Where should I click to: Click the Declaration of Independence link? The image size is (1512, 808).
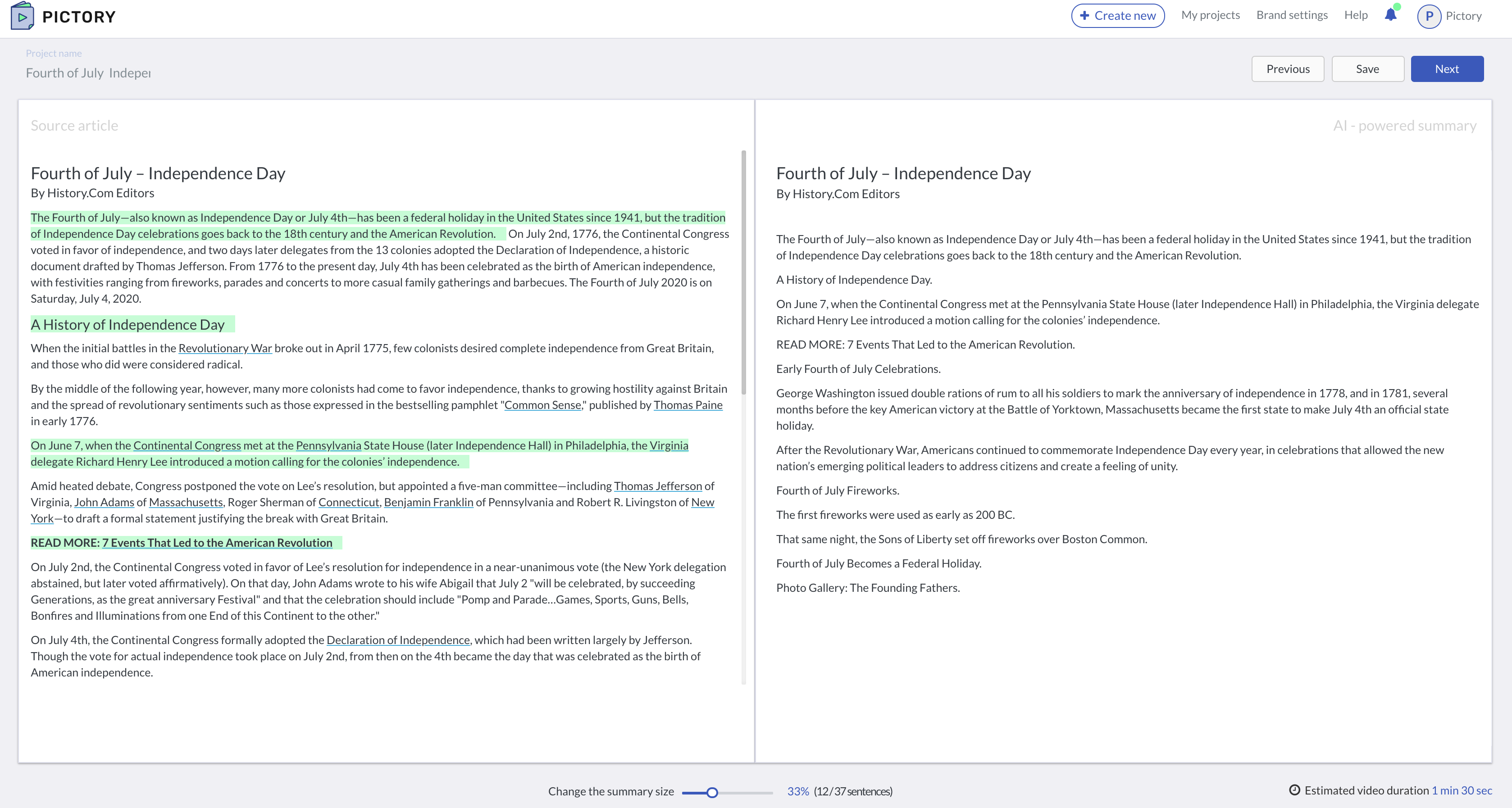(398, 640)
